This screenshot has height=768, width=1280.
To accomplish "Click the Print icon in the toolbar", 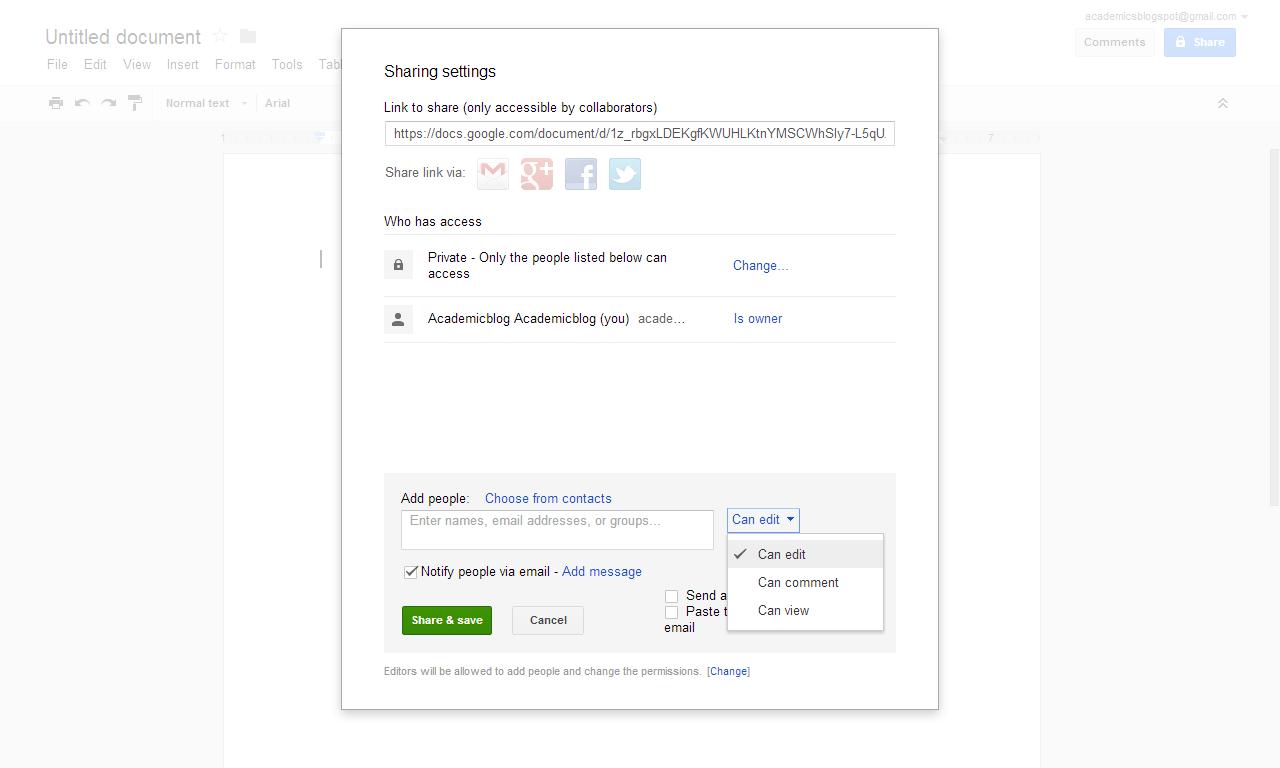I will [56, 103].
